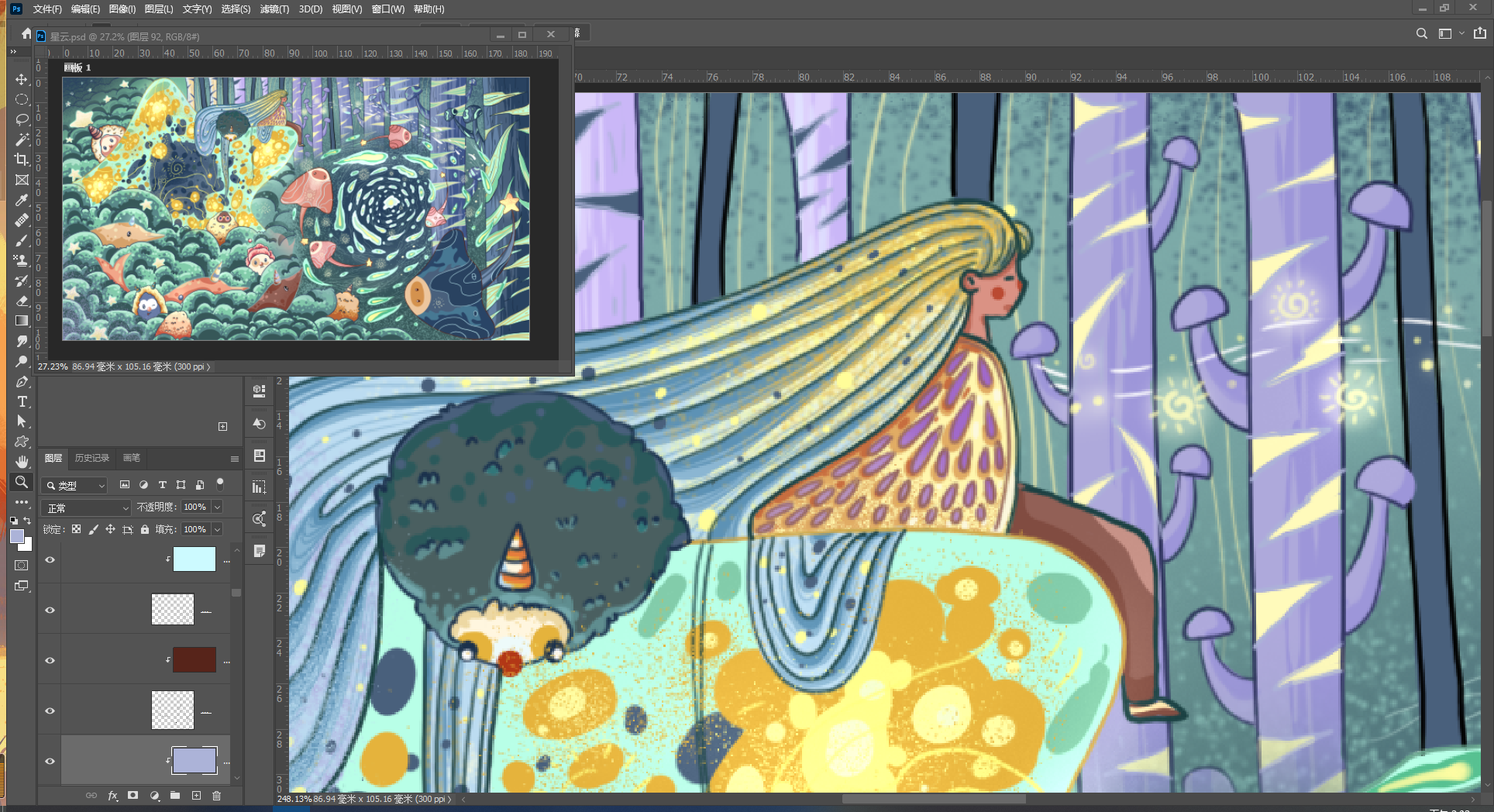
Task: Toggle lock all padlock icon
Action: pyautogui.click(x=144, y=529)
